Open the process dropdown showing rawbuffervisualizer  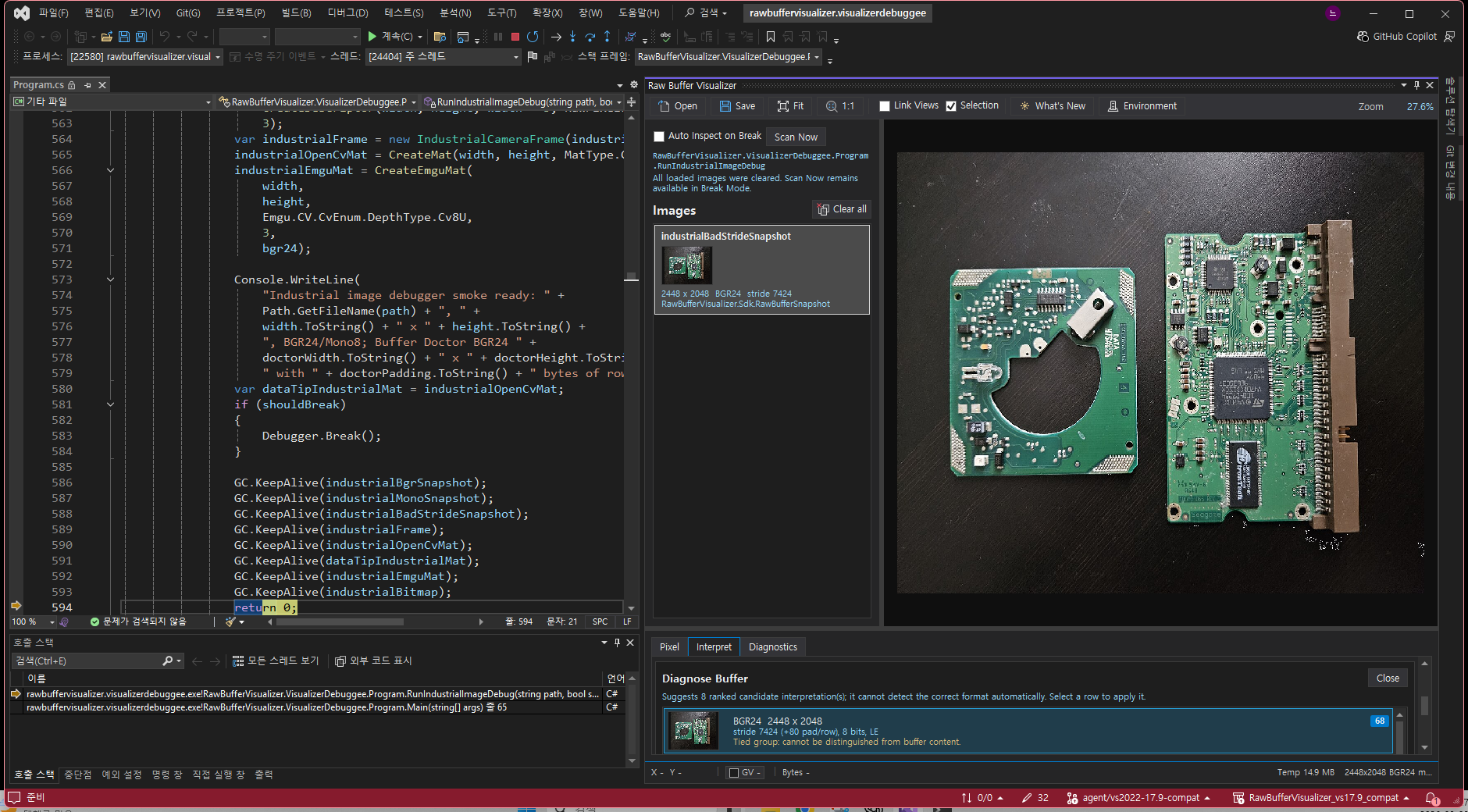coord(145,57)
